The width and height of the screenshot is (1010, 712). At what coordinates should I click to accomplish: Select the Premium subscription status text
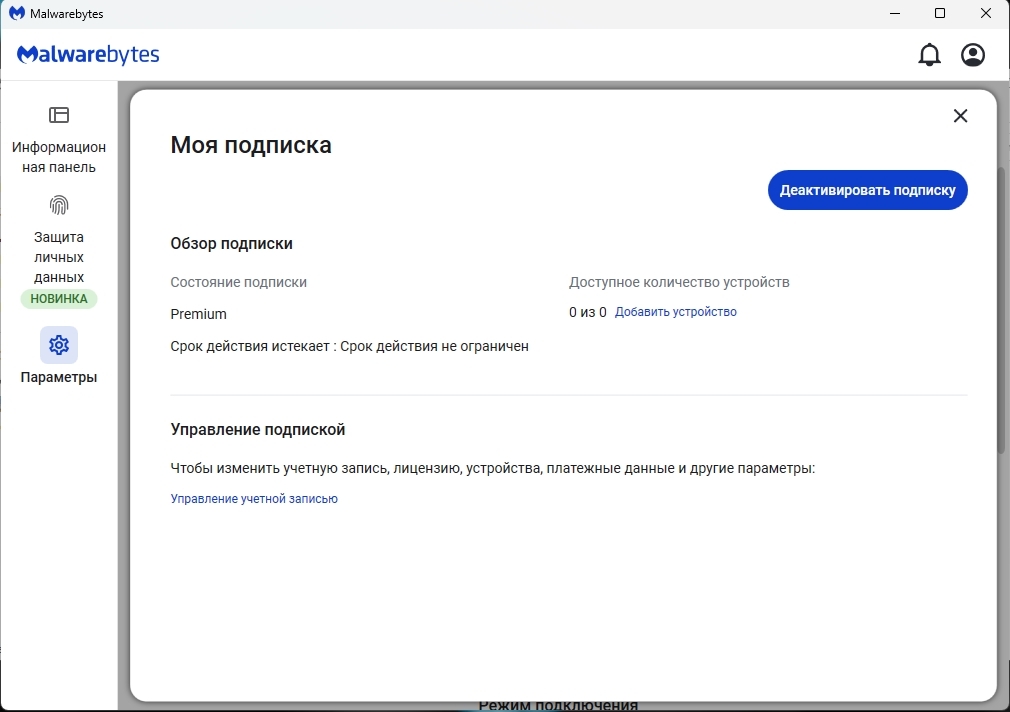pyautogui.click(x=198, y=314)
